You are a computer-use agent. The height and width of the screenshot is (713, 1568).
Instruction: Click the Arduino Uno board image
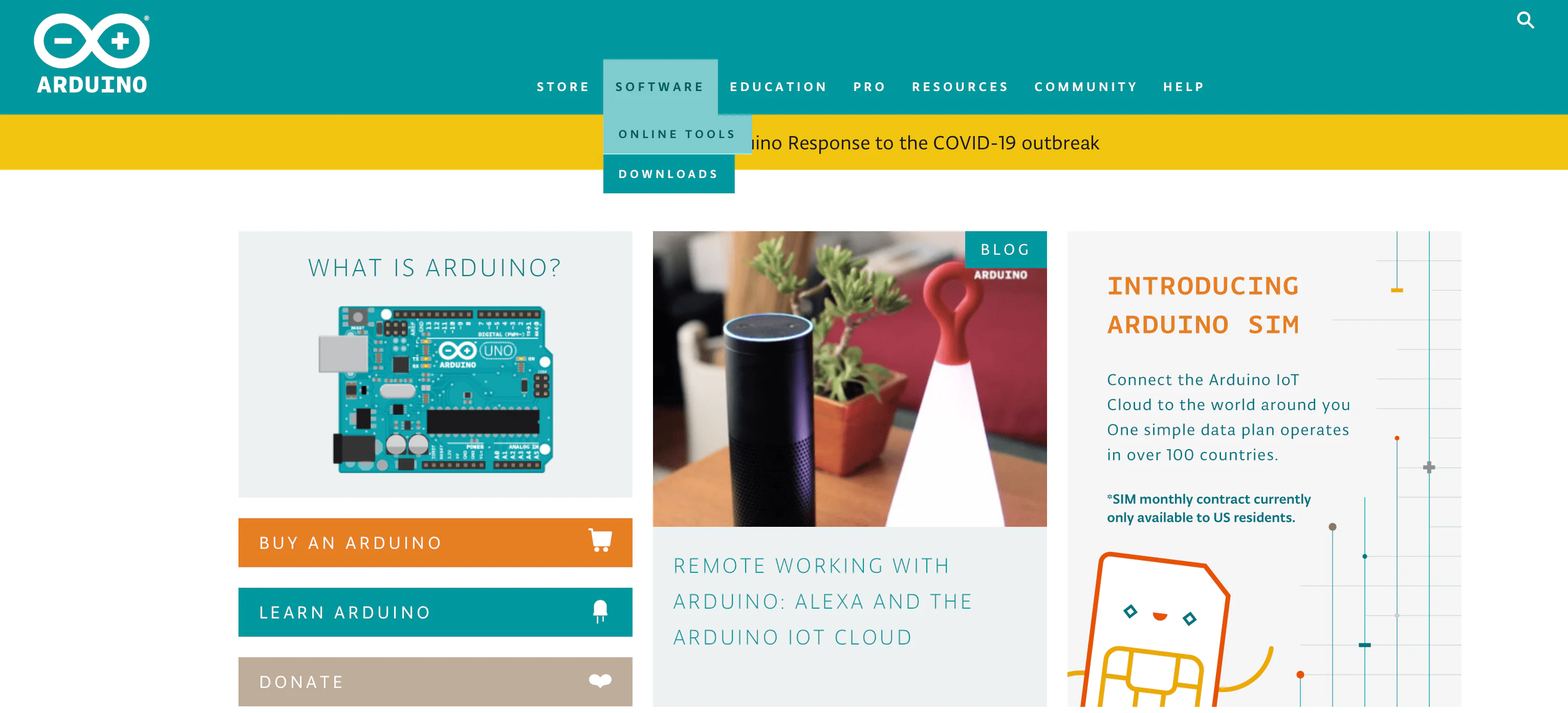435,389
